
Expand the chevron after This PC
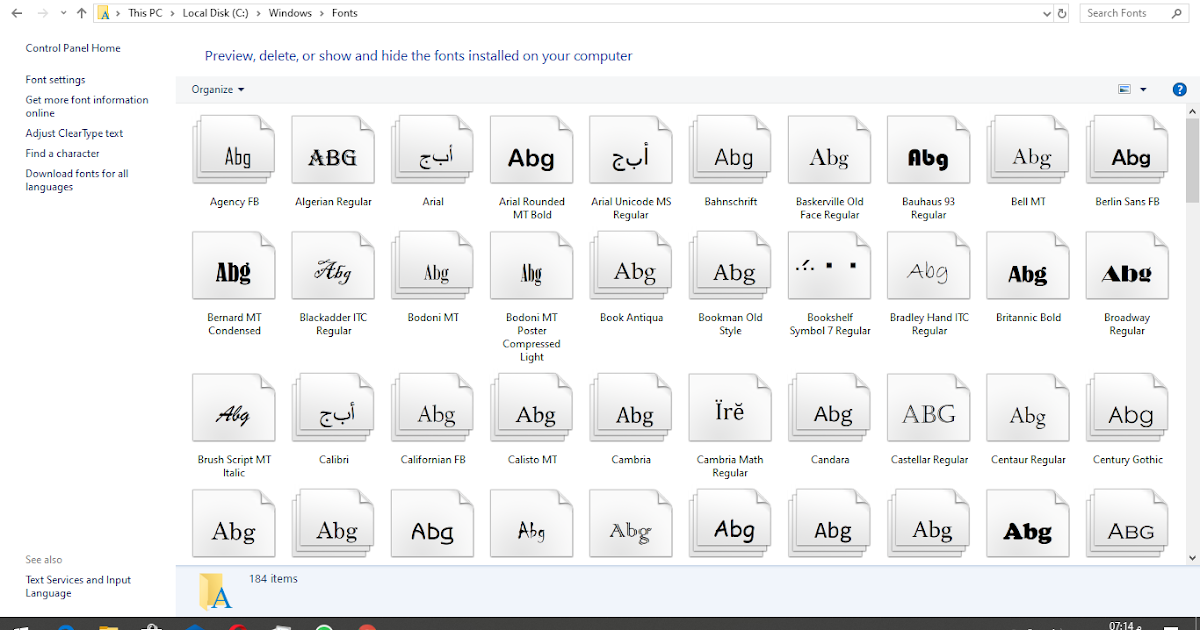point(174,13)
